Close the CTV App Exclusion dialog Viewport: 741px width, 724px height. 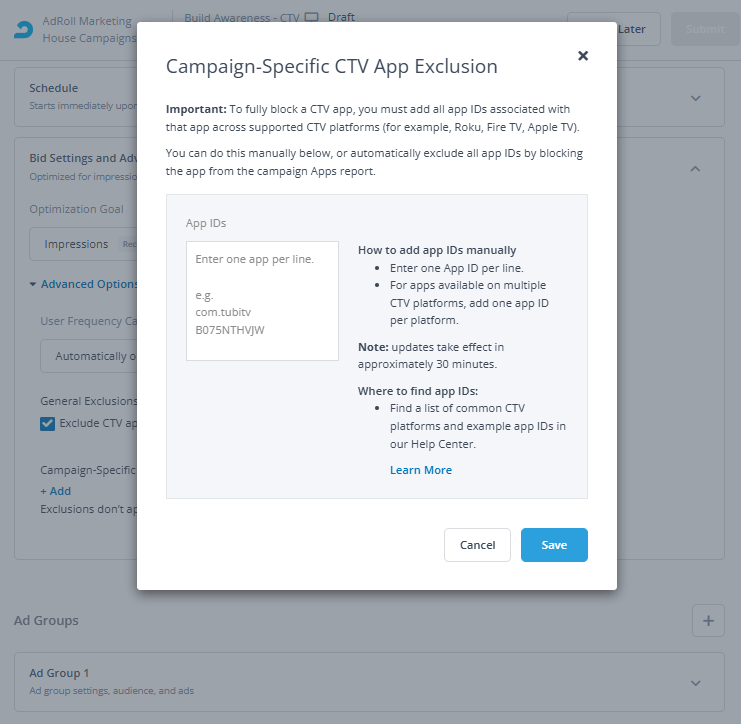pos(583,56)
